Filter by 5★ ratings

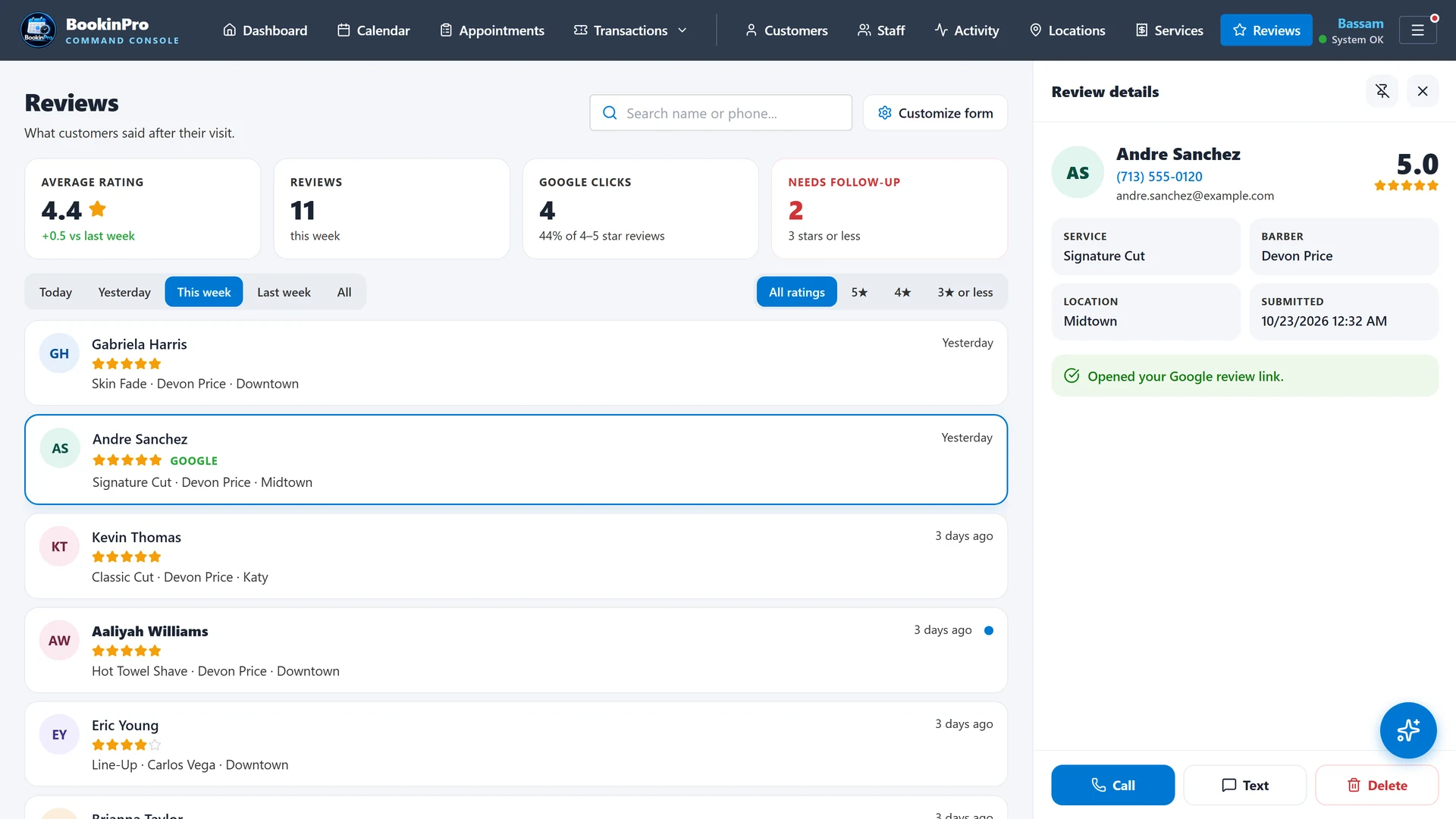[x=859, y=292]
